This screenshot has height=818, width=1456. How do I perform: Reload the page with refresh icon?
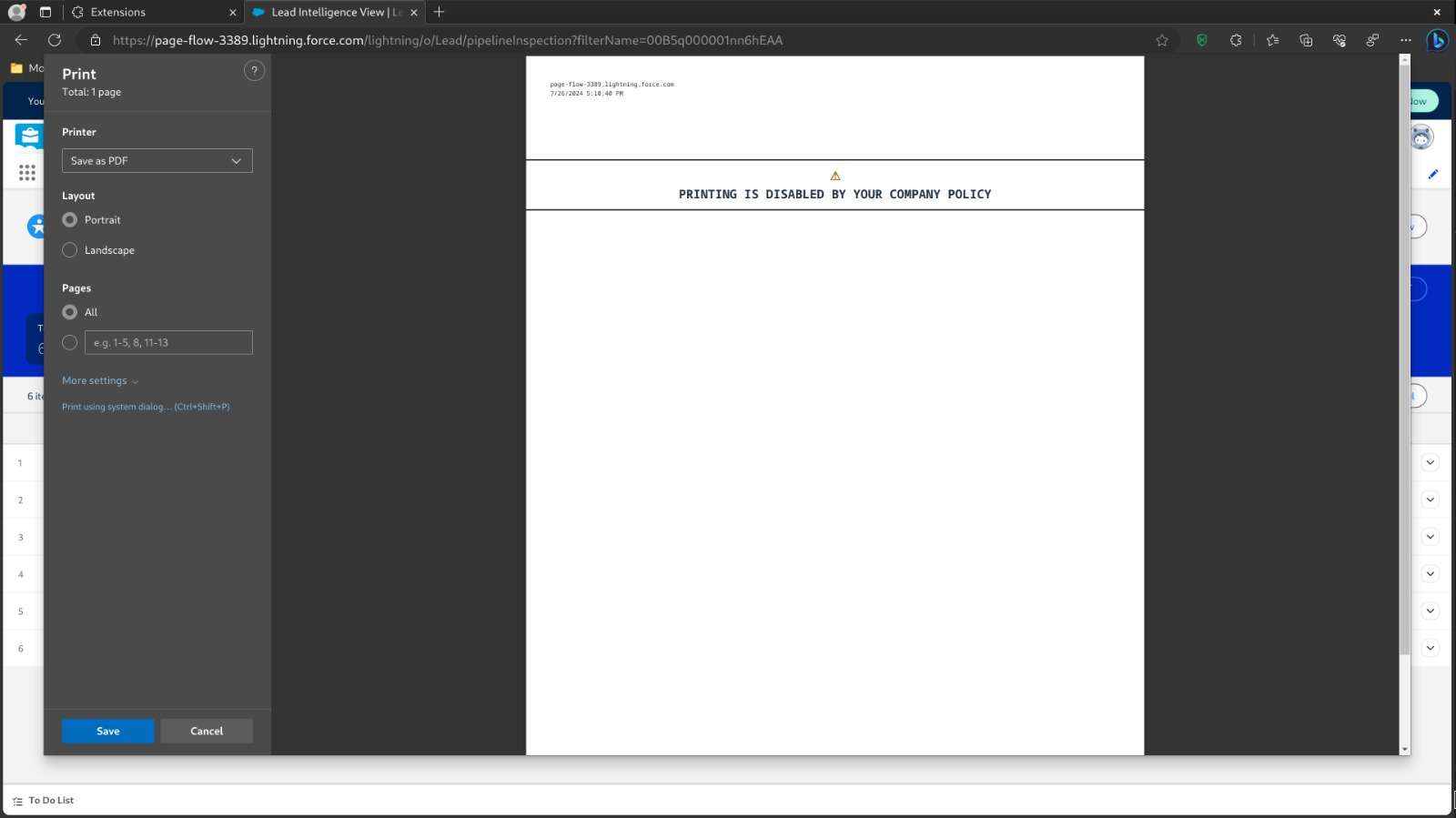coord(55,40)
